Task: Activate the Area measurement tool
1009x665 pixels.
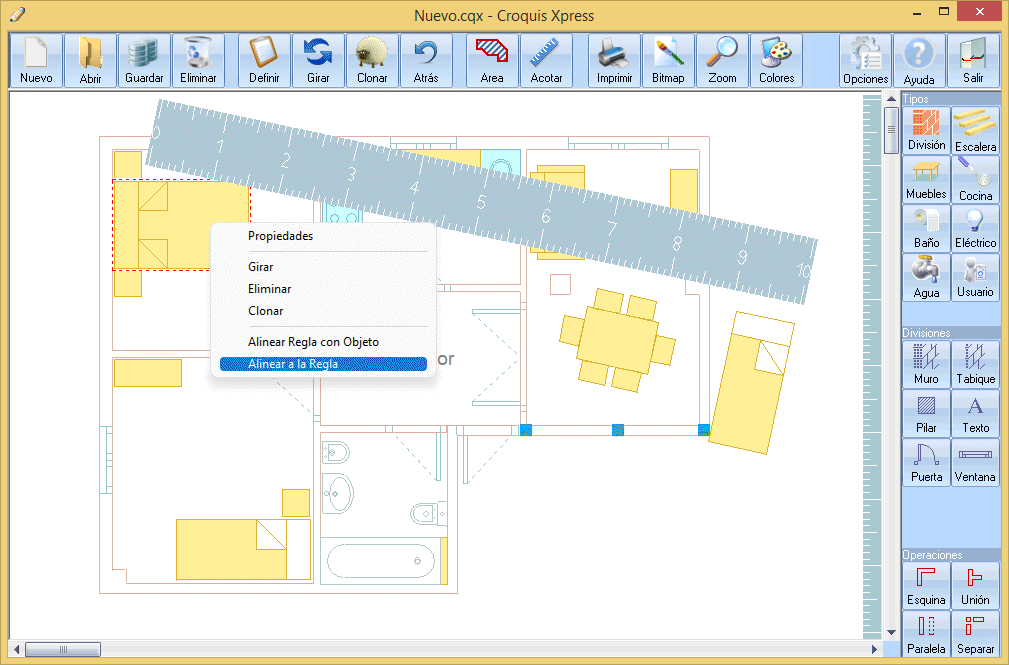Action: [x=492, y=60]
